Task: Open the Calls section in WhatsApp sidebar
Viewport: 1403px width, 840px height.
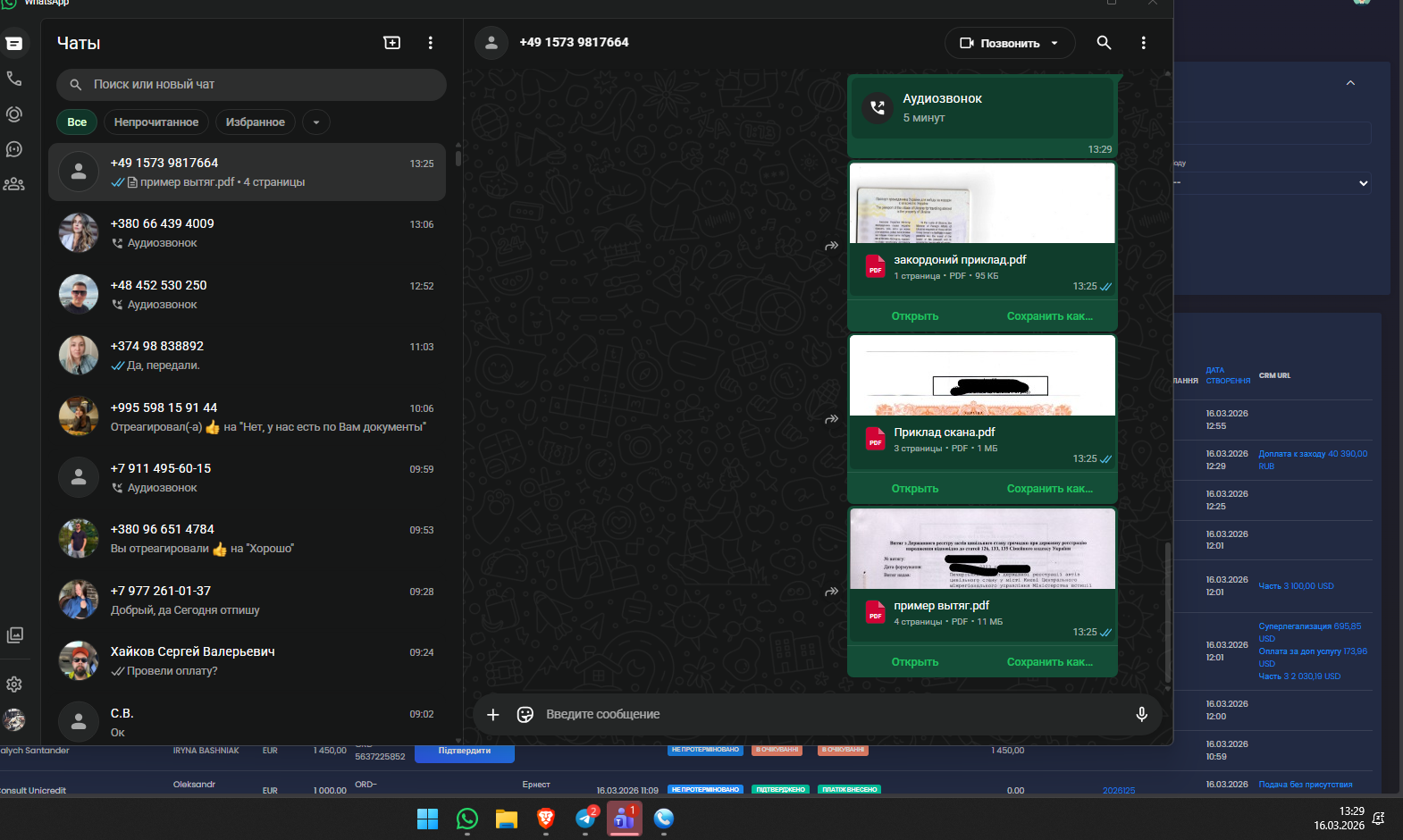Action: point(14,79)
